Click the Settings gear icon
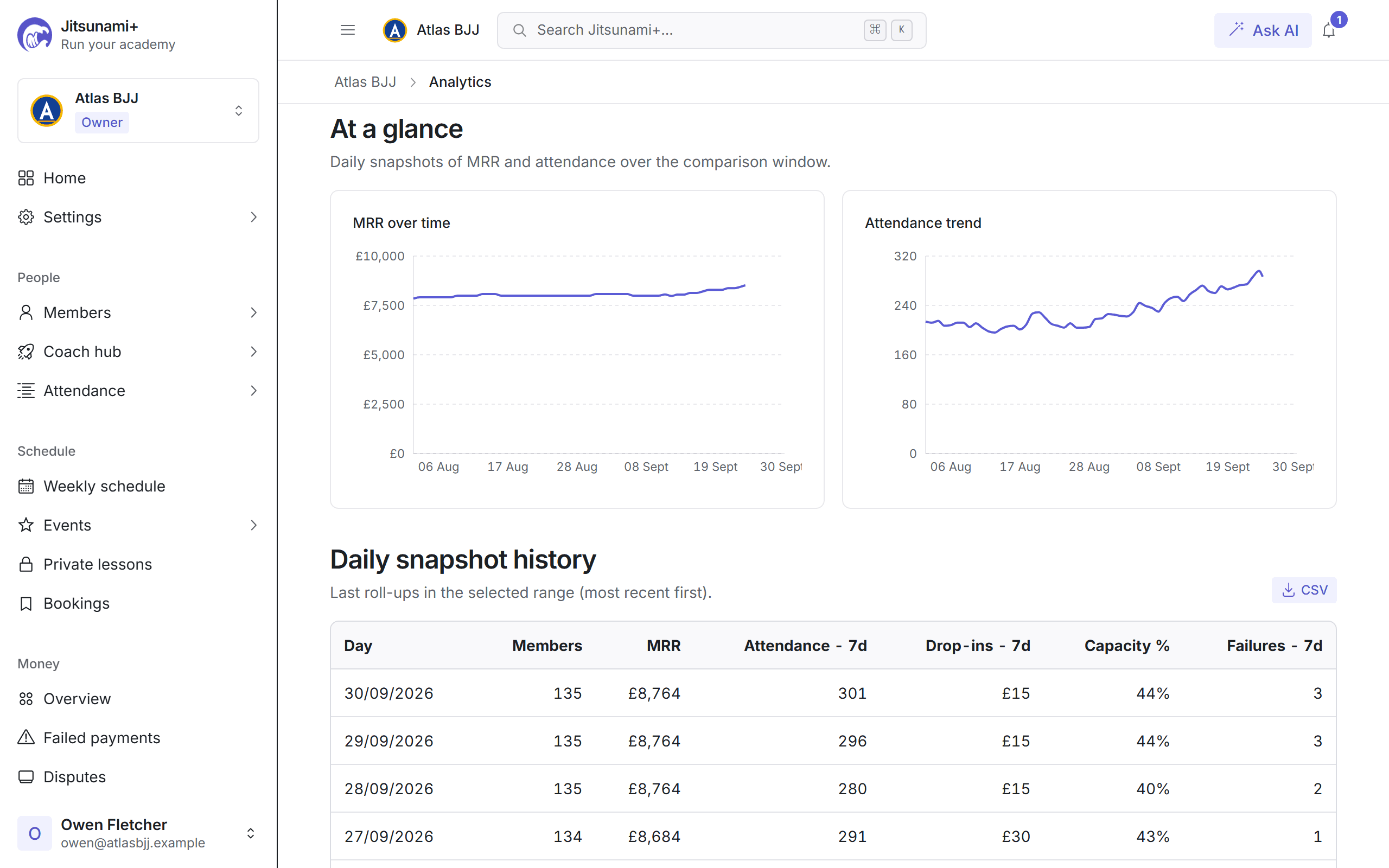The height and width of the screenshot is (868, 1389). pos(26,217)
